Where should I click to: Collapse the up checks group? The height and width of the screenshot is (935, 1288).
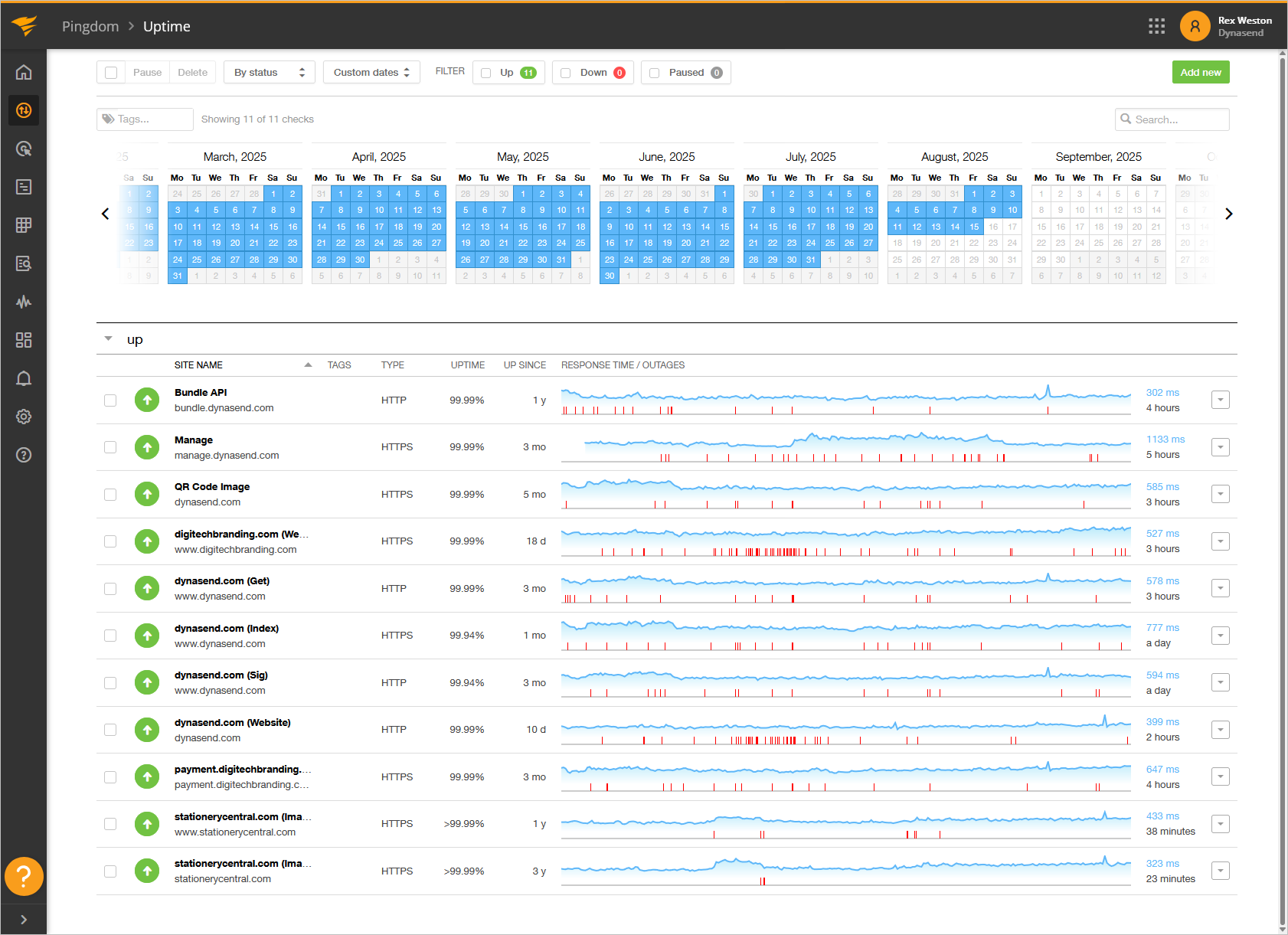pos(109,338)
